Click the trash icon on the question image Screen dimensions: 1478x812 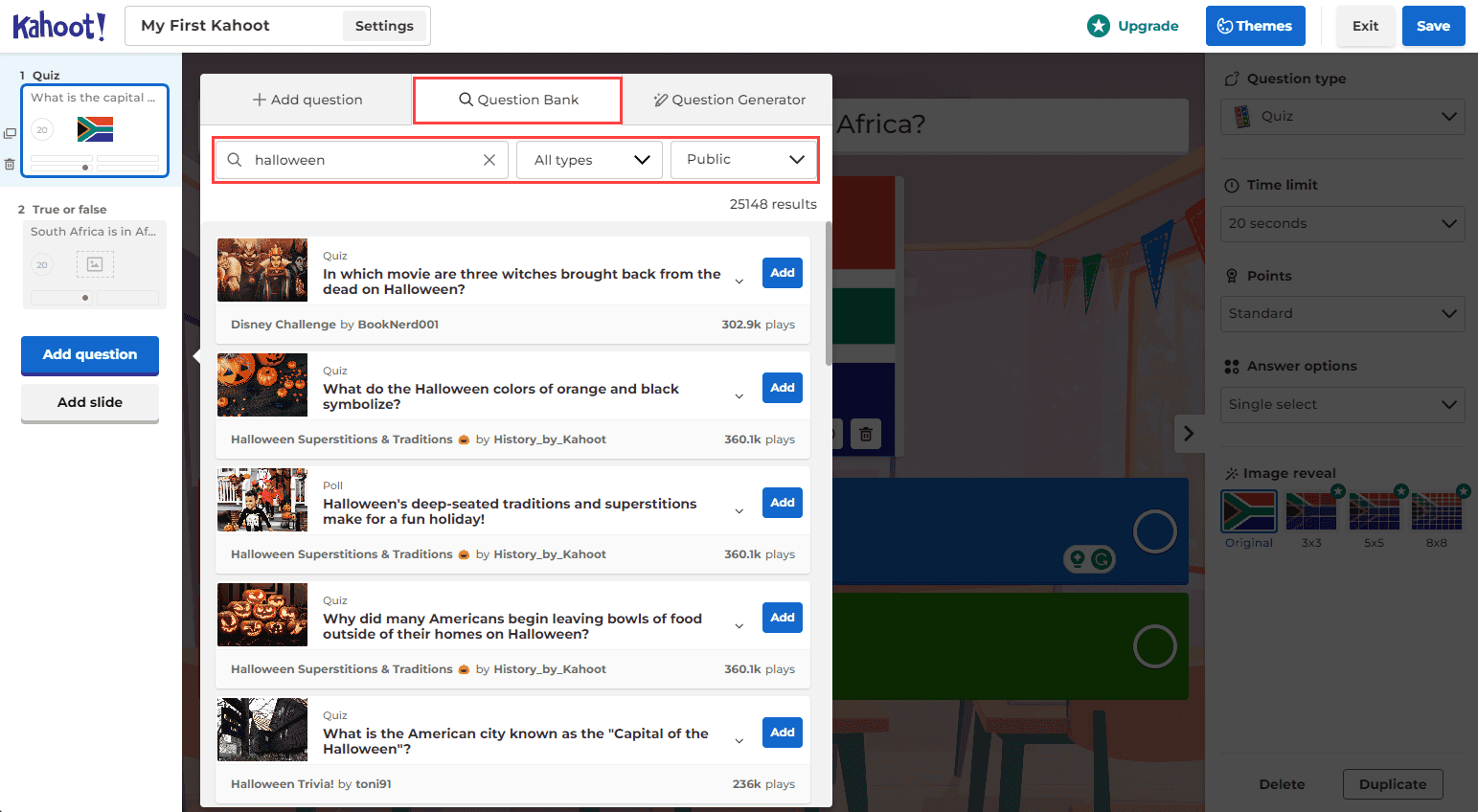click(x=866, y=435)
